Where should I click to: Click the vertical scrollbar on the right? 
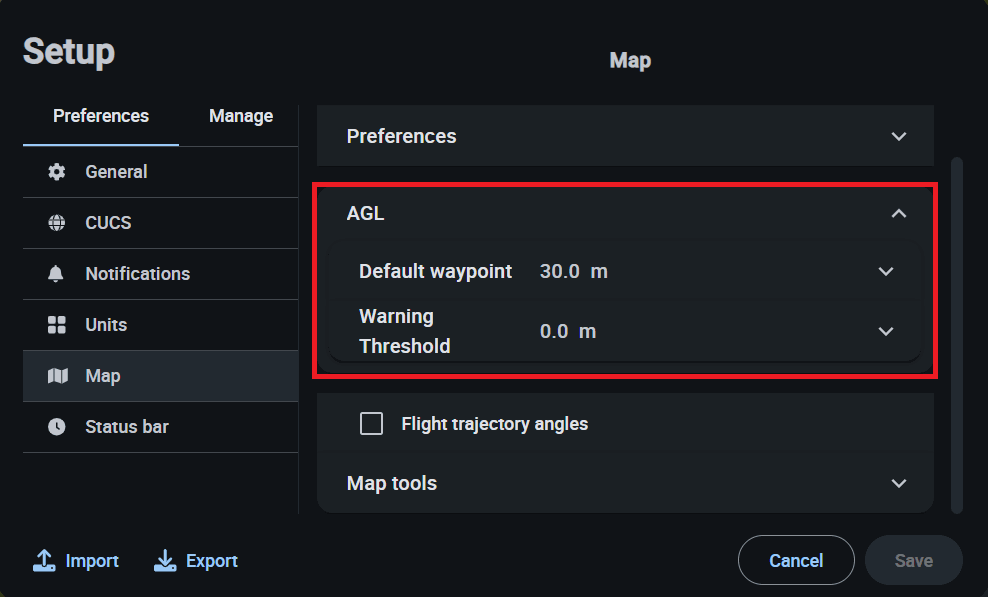957,330
